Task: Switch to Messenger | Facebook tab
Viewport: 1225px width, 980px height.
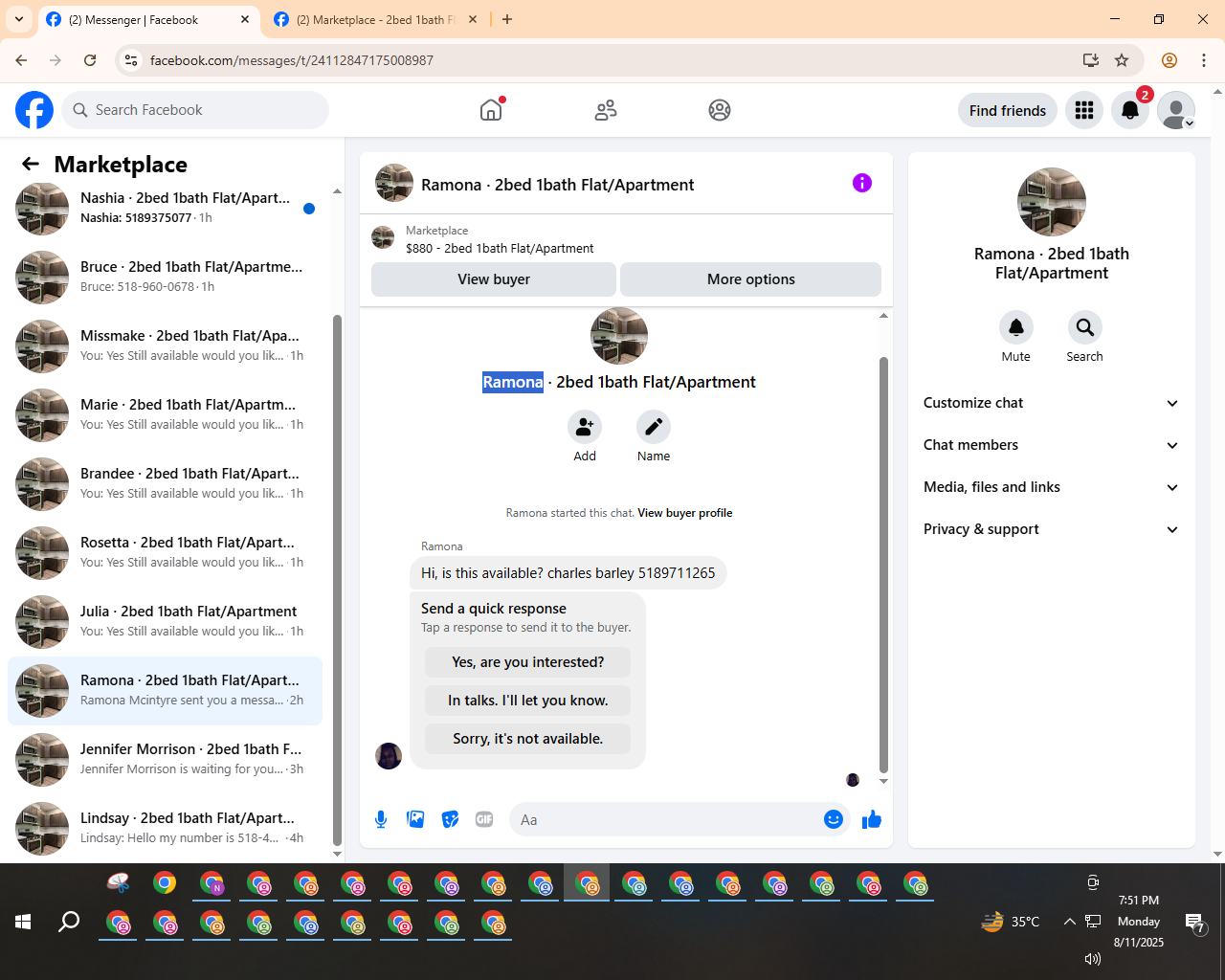Action: 148,19
